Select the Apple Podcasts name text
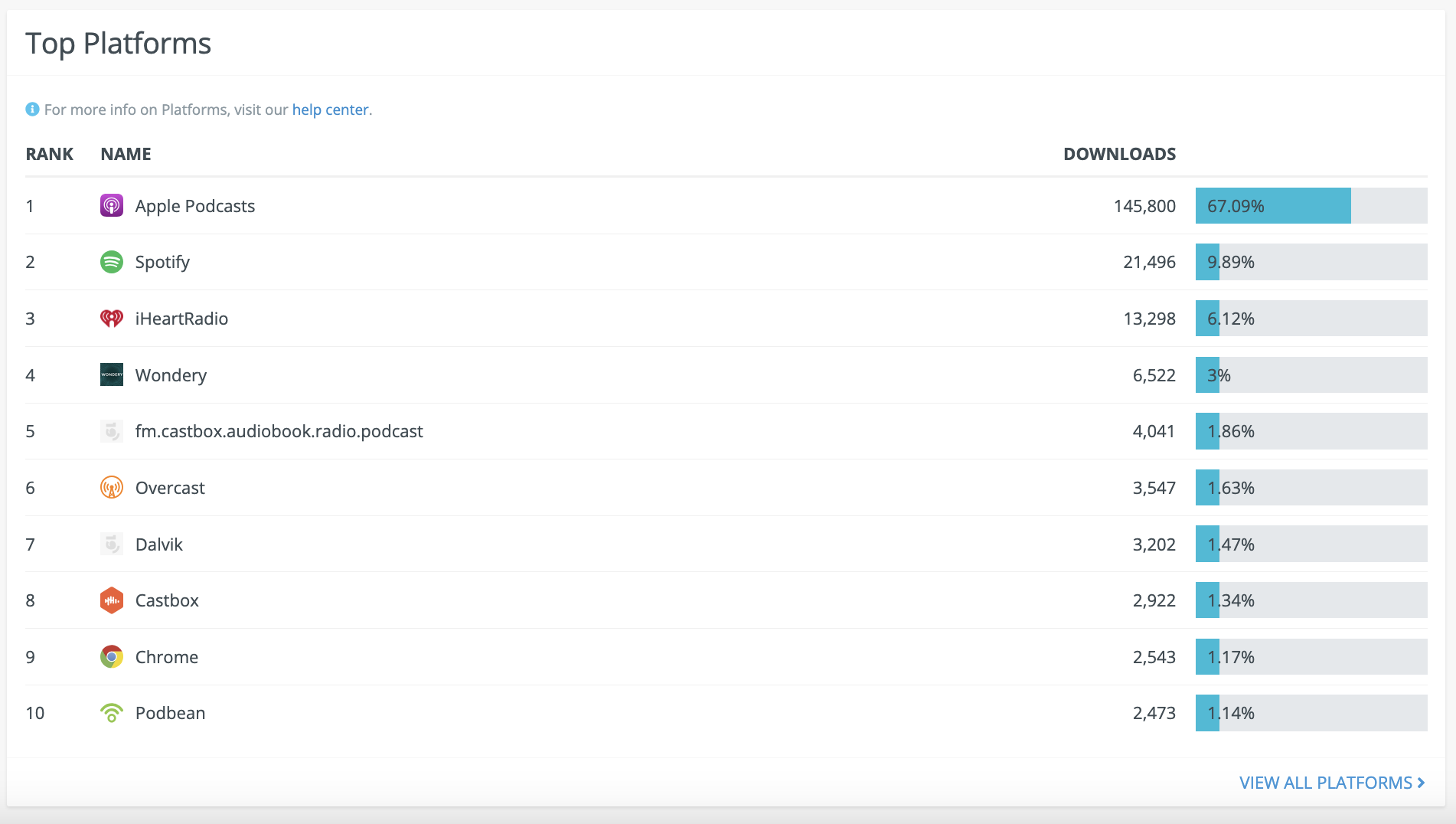The width and height of the screenshot is (1456, 824). pos(195,206)
